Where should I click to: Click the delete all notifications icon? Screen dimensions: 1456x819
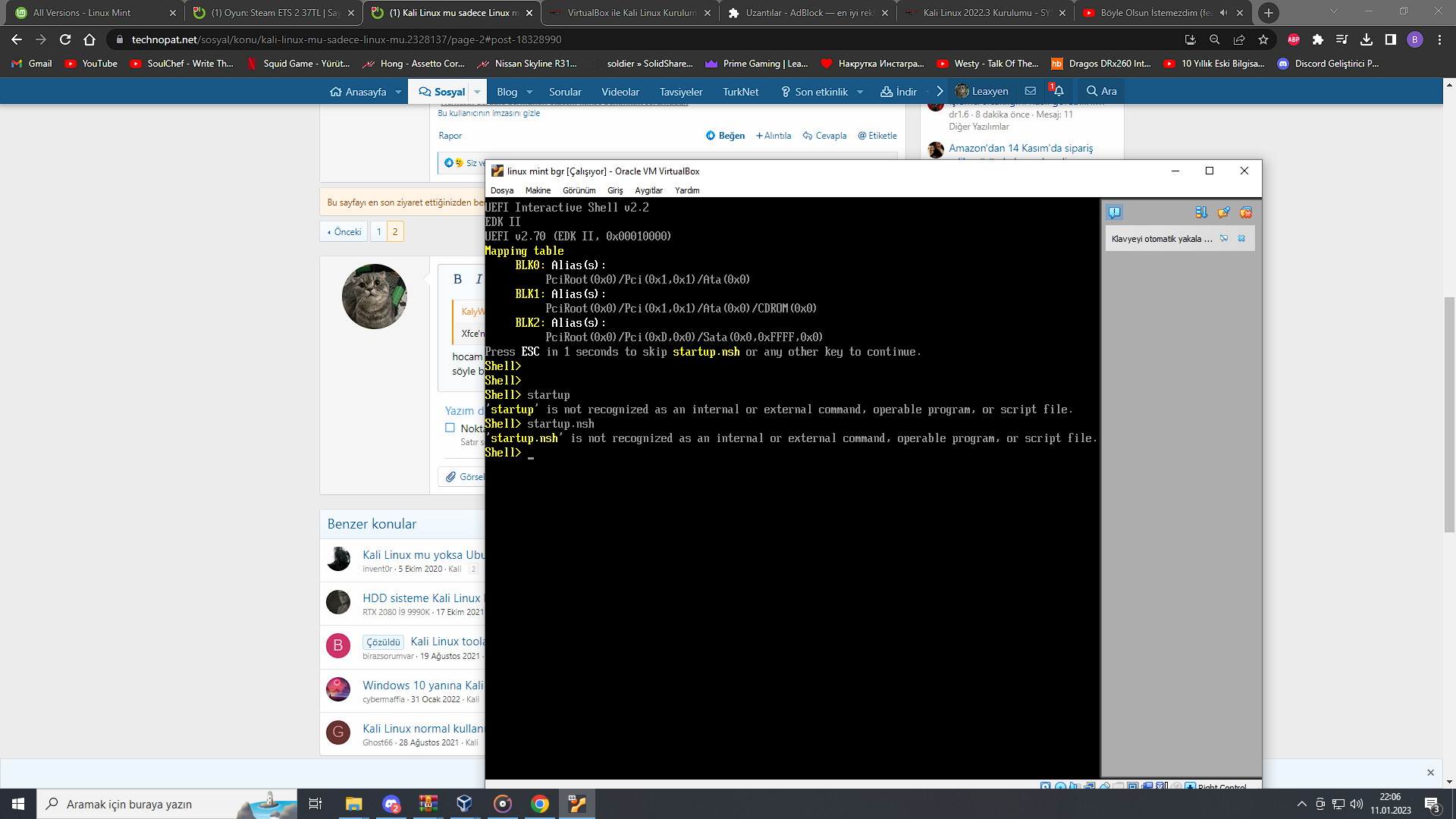[1245, 212]
